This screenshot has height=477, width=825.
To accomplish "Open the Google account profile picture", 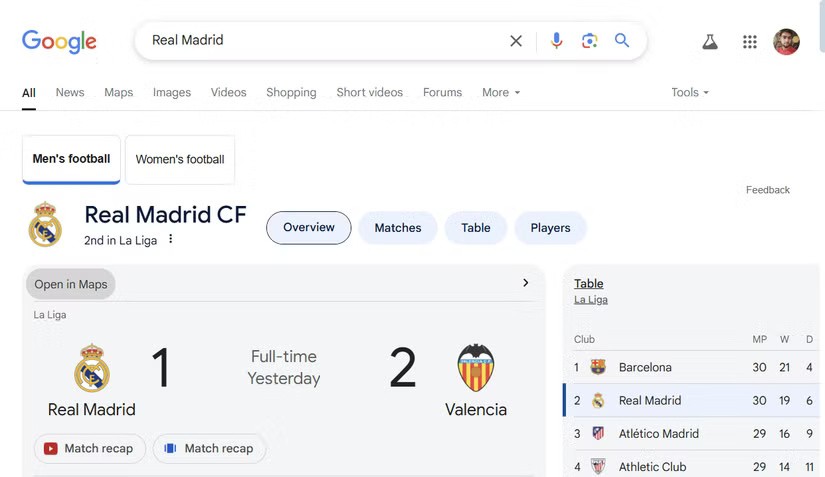I will 786,42.
